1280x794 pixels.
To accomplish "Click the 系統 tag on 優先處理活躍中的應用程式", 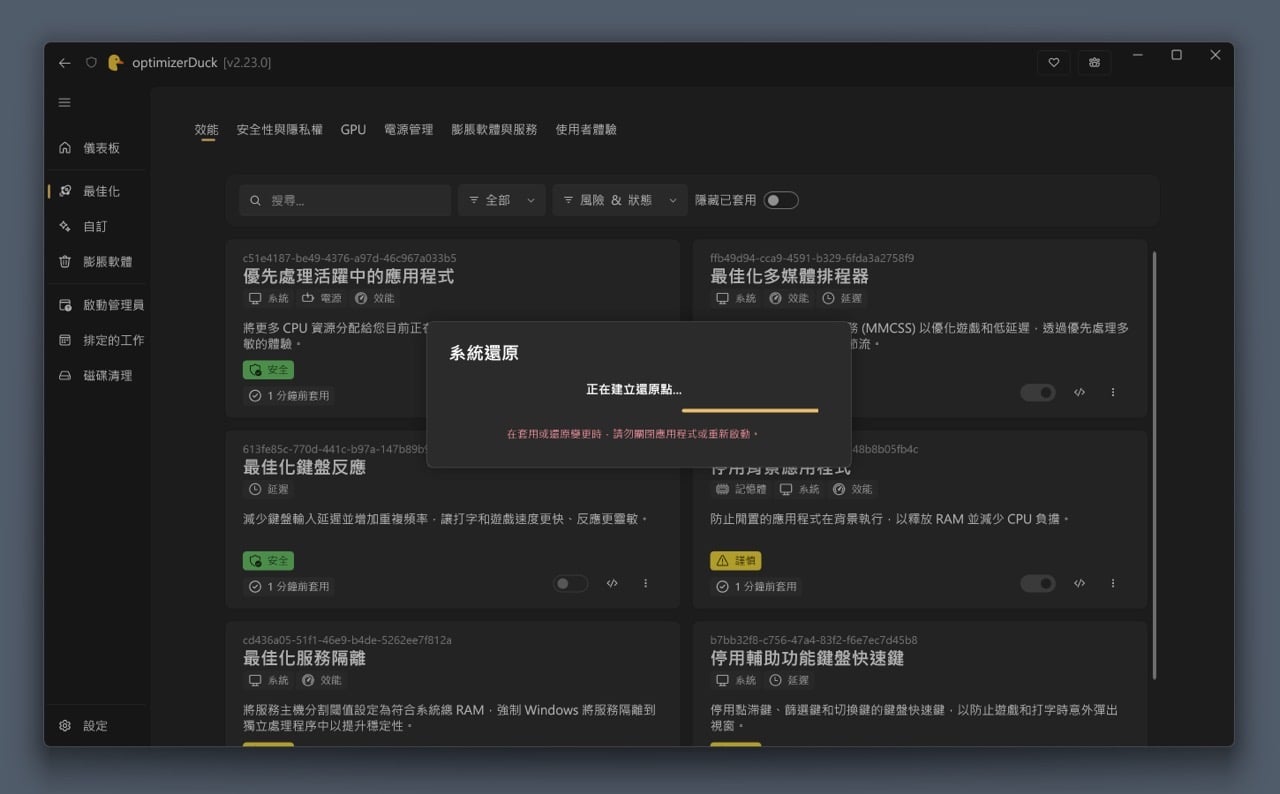I will coord(268,298).
